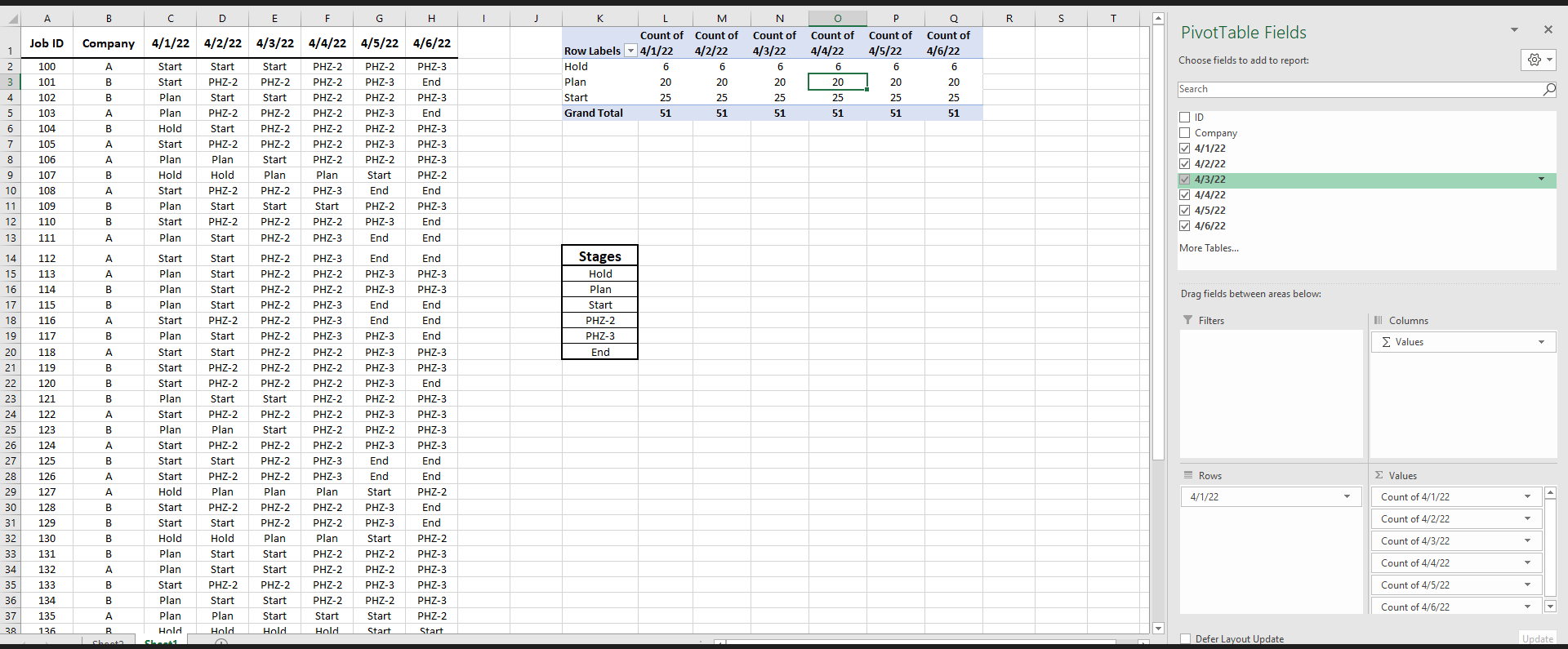Click the Stages heading cell
The image size is (1568, 649).
click(x=600, y=256)
